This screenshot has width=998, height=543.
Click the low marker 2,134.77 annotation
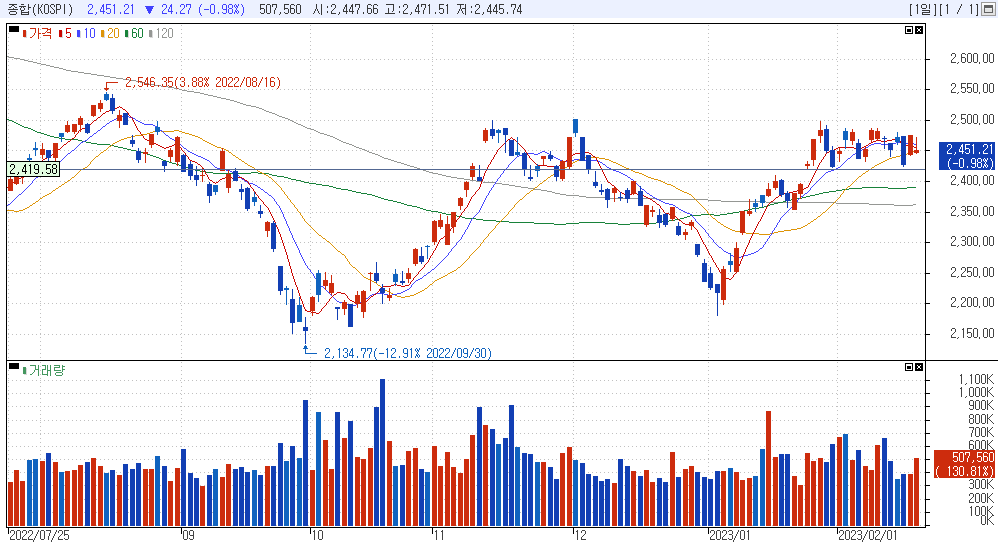point(407,353)
